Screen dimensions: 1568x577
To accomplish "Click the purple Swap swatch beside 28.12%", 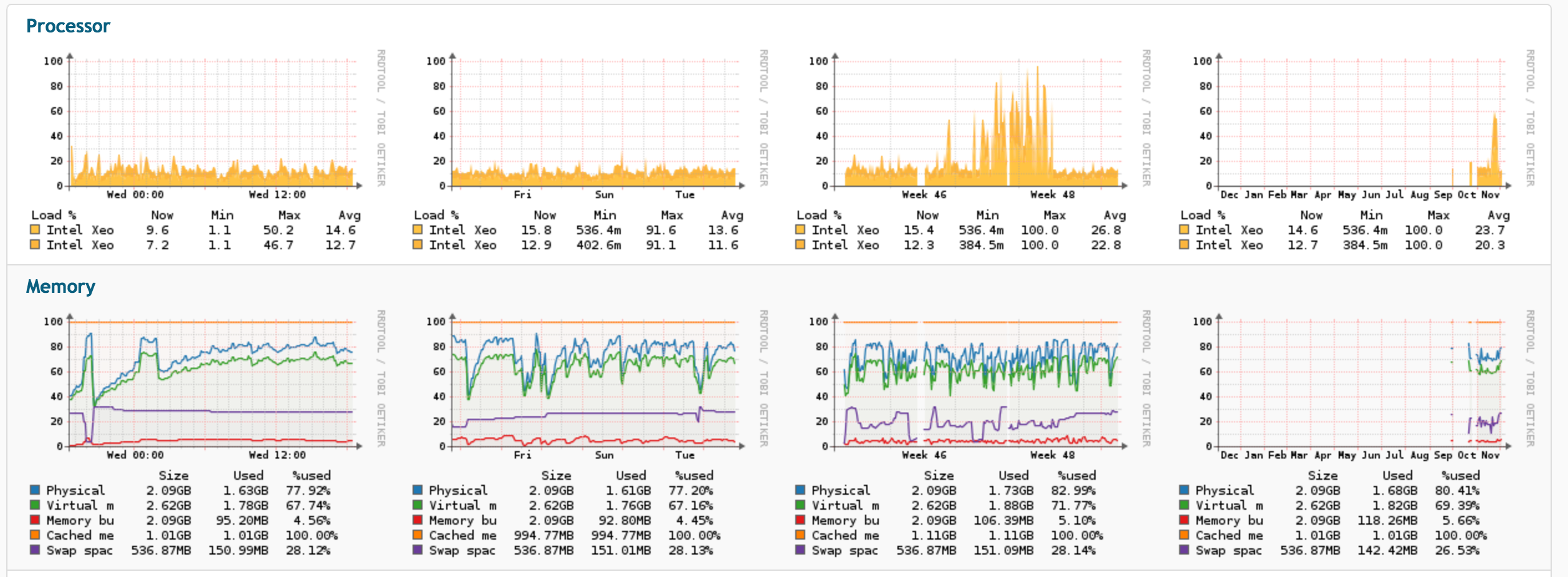I will point(35,550).
